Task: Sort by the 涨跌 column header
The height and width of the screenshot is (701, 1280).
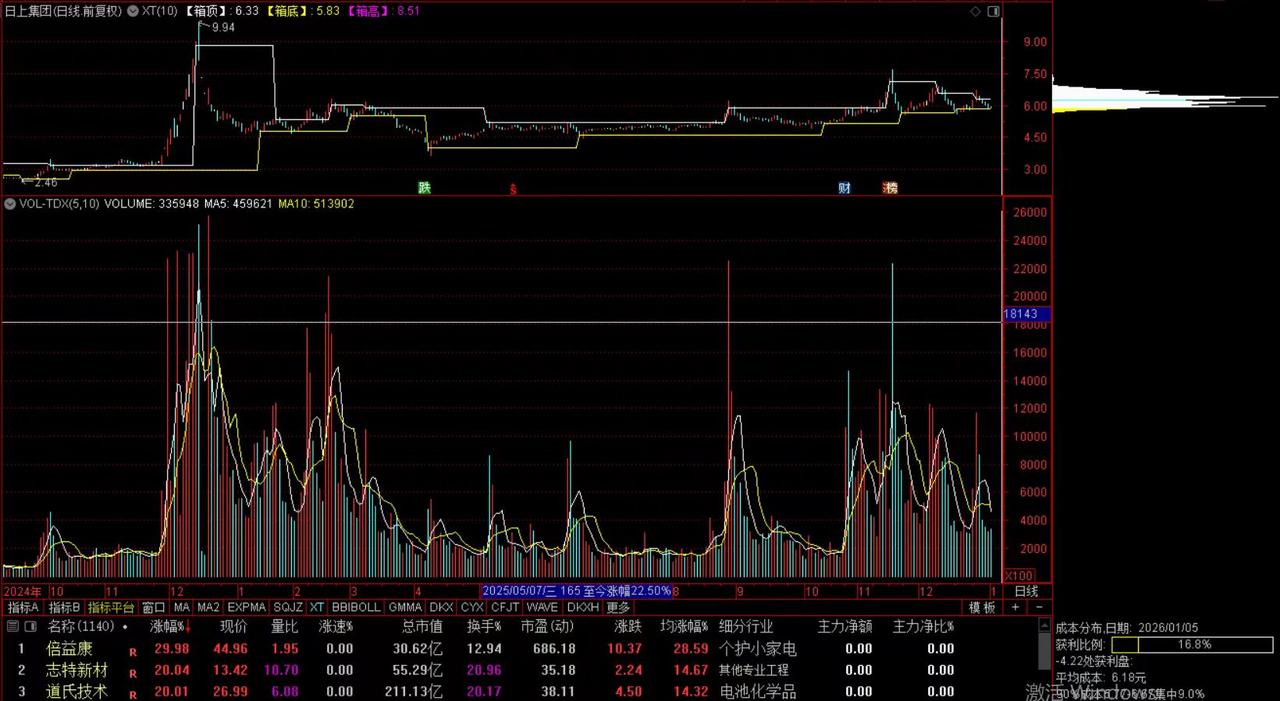Action: (628, 626)
